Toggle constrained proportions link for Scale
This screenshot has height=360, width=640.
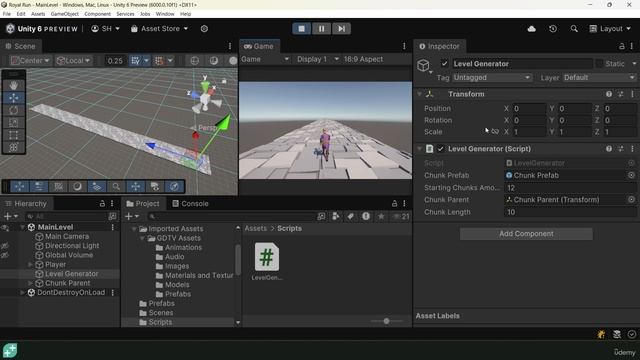point(495,131)
